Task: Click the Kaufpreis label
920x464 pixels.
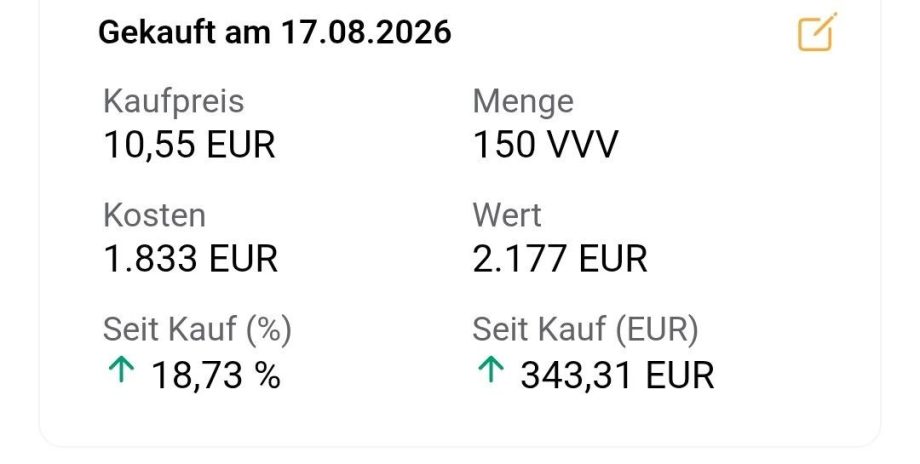Action: click(x=174, y=101)
